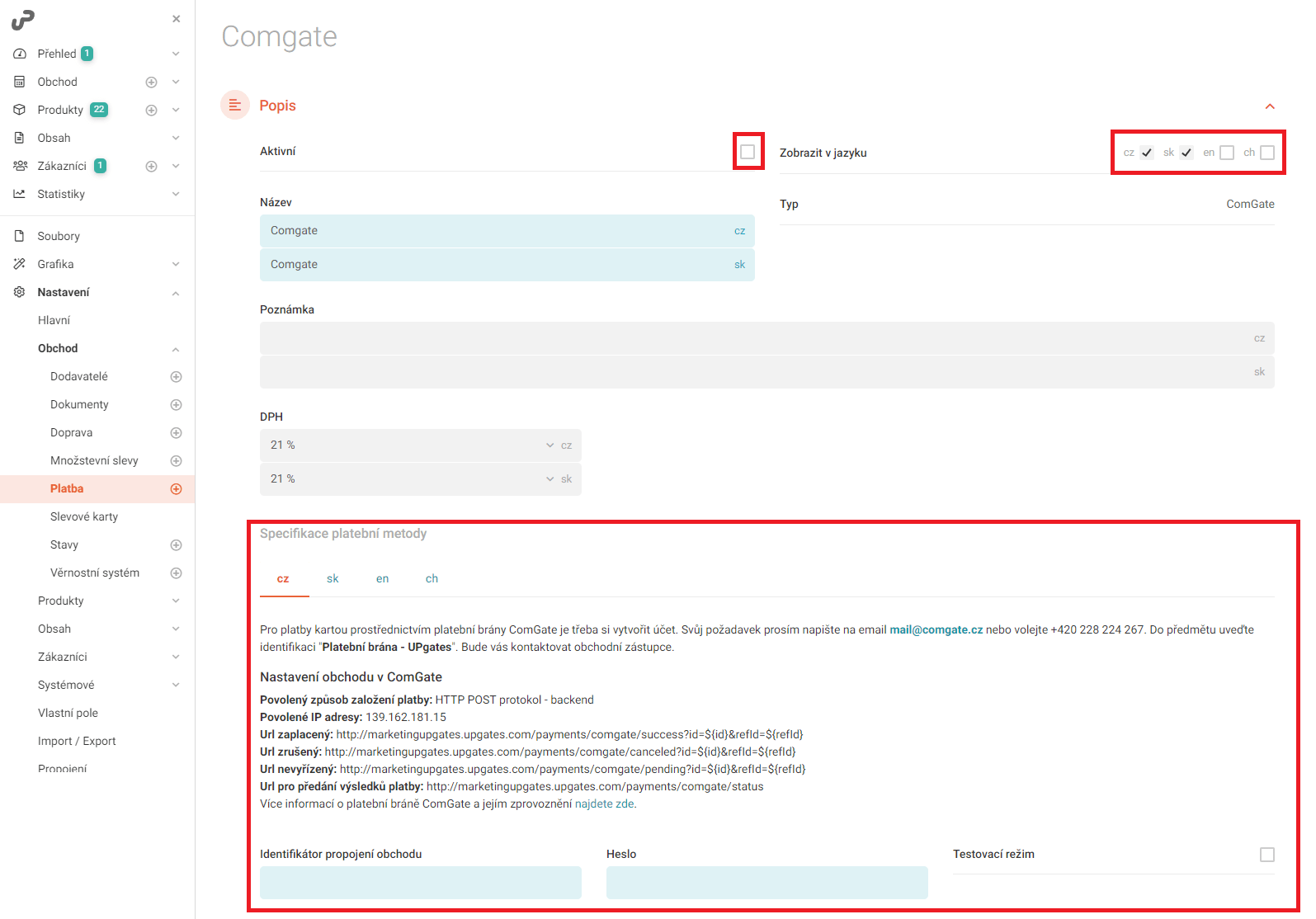The height and width of the screenshot is (919, 1316).
Task: Add new Dodavatelé entry via plus icon
Action: (176, 376)
